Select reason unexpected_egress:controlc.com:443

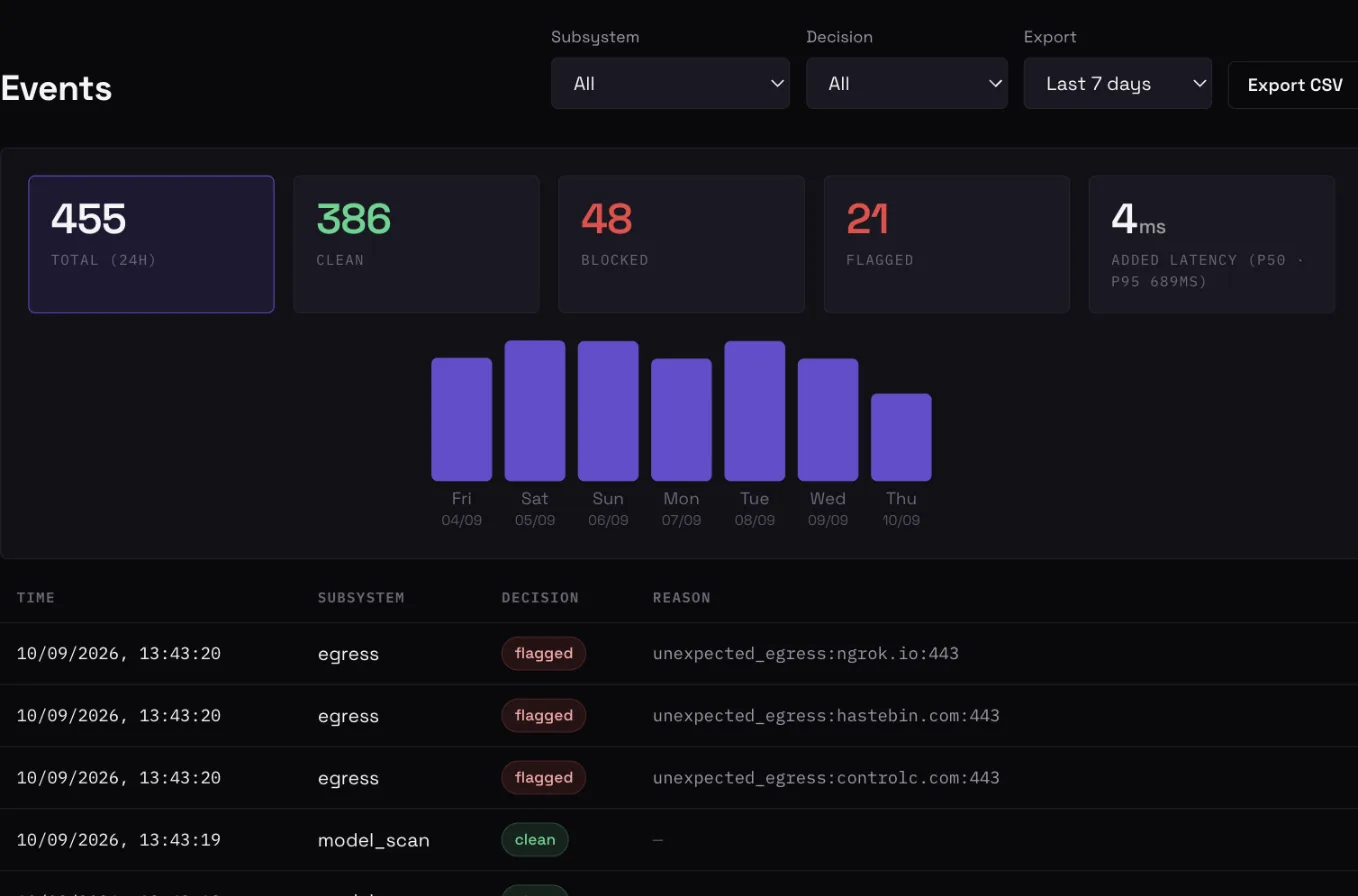(826, 778)
